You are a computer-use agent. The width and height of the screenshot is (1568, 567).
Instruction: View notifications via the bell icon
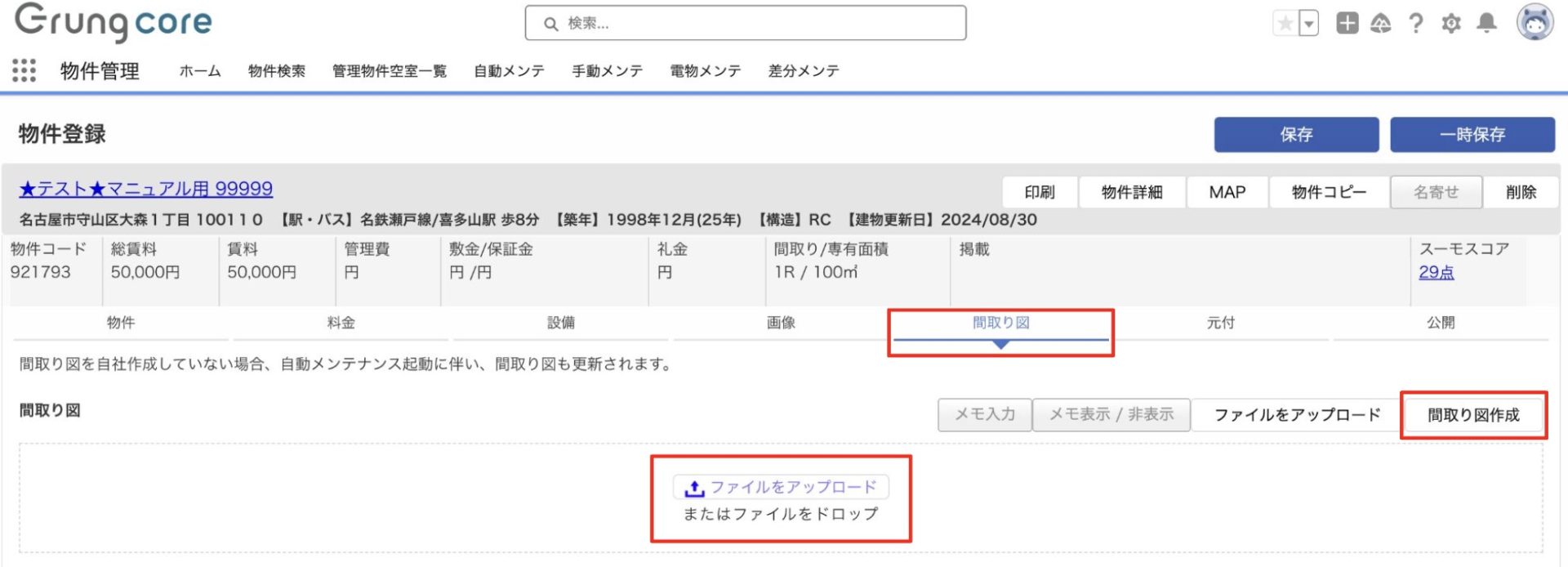pos(1487,24)
